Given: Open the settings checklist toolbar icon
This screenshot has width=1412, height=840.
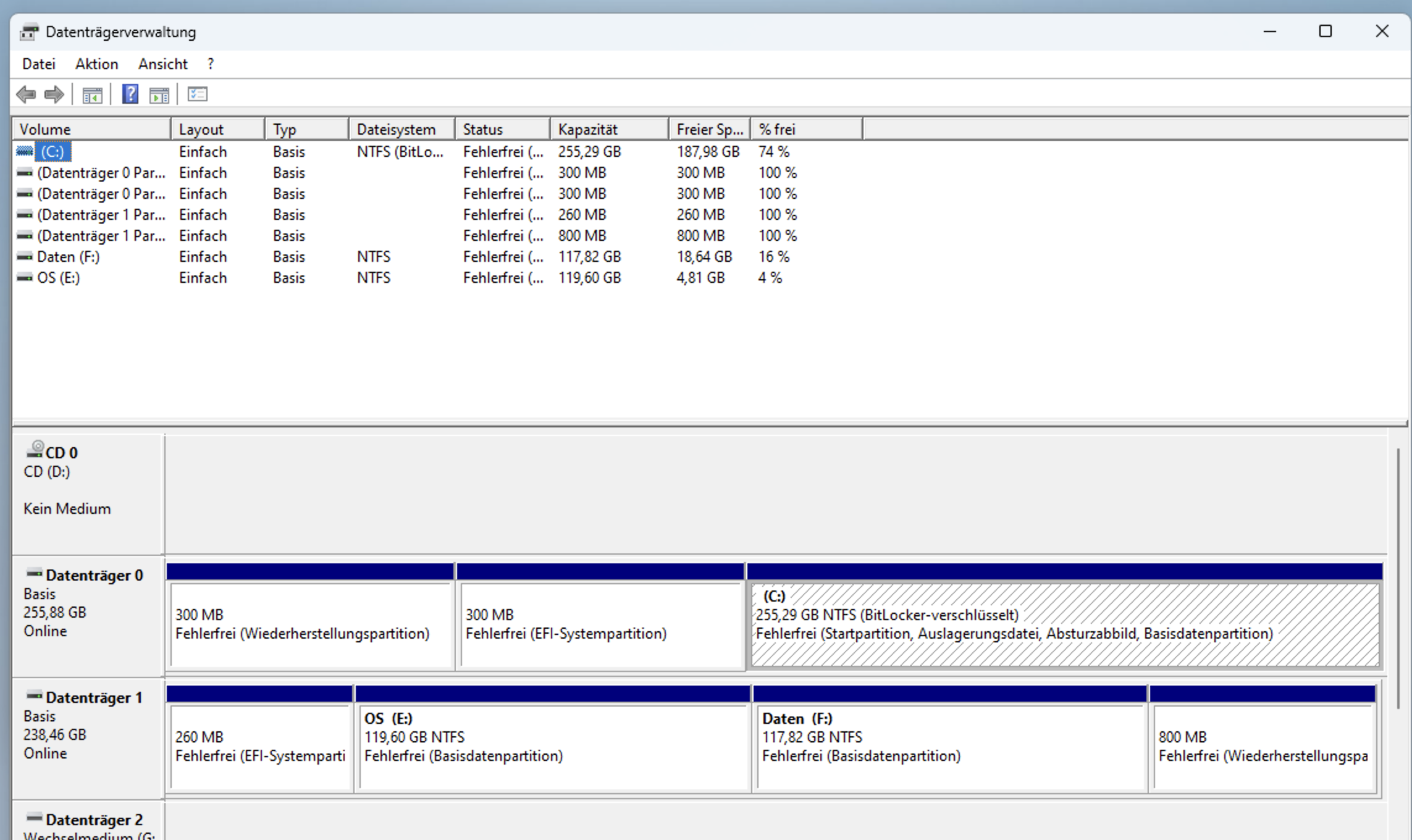Looking at the screenshot, I should [198, 94].
